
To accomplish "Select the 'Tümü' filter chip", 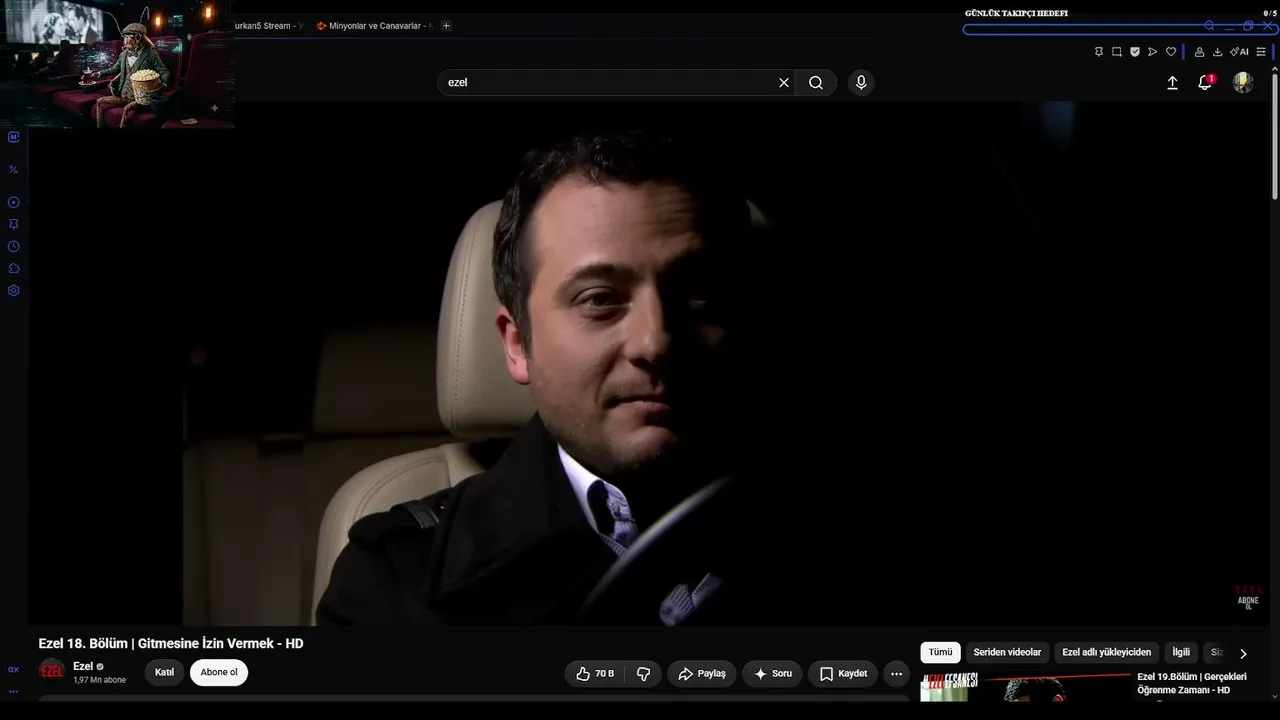I will click(940, 653).
